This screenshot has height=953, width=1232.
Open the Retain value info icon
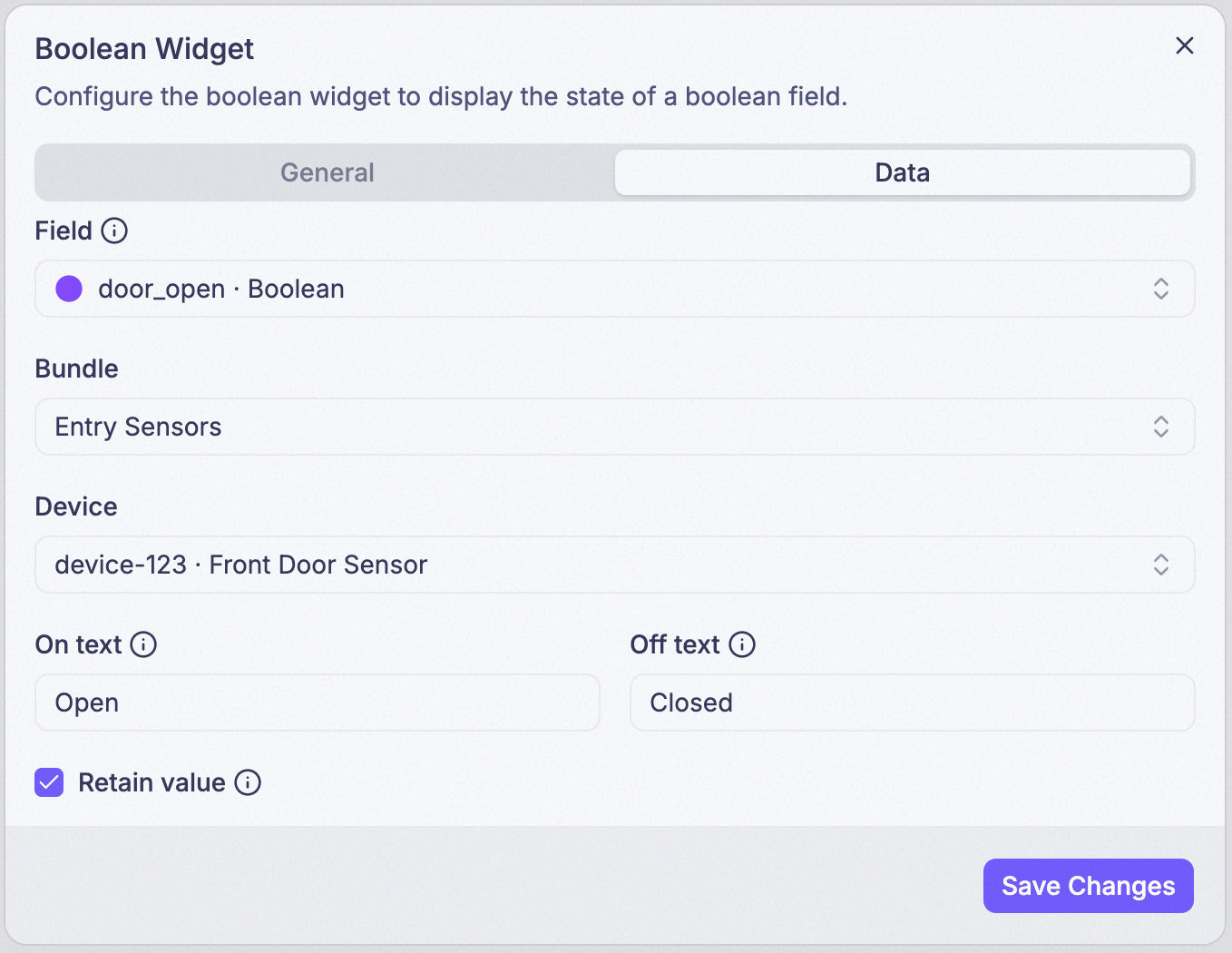pos(248,782)
